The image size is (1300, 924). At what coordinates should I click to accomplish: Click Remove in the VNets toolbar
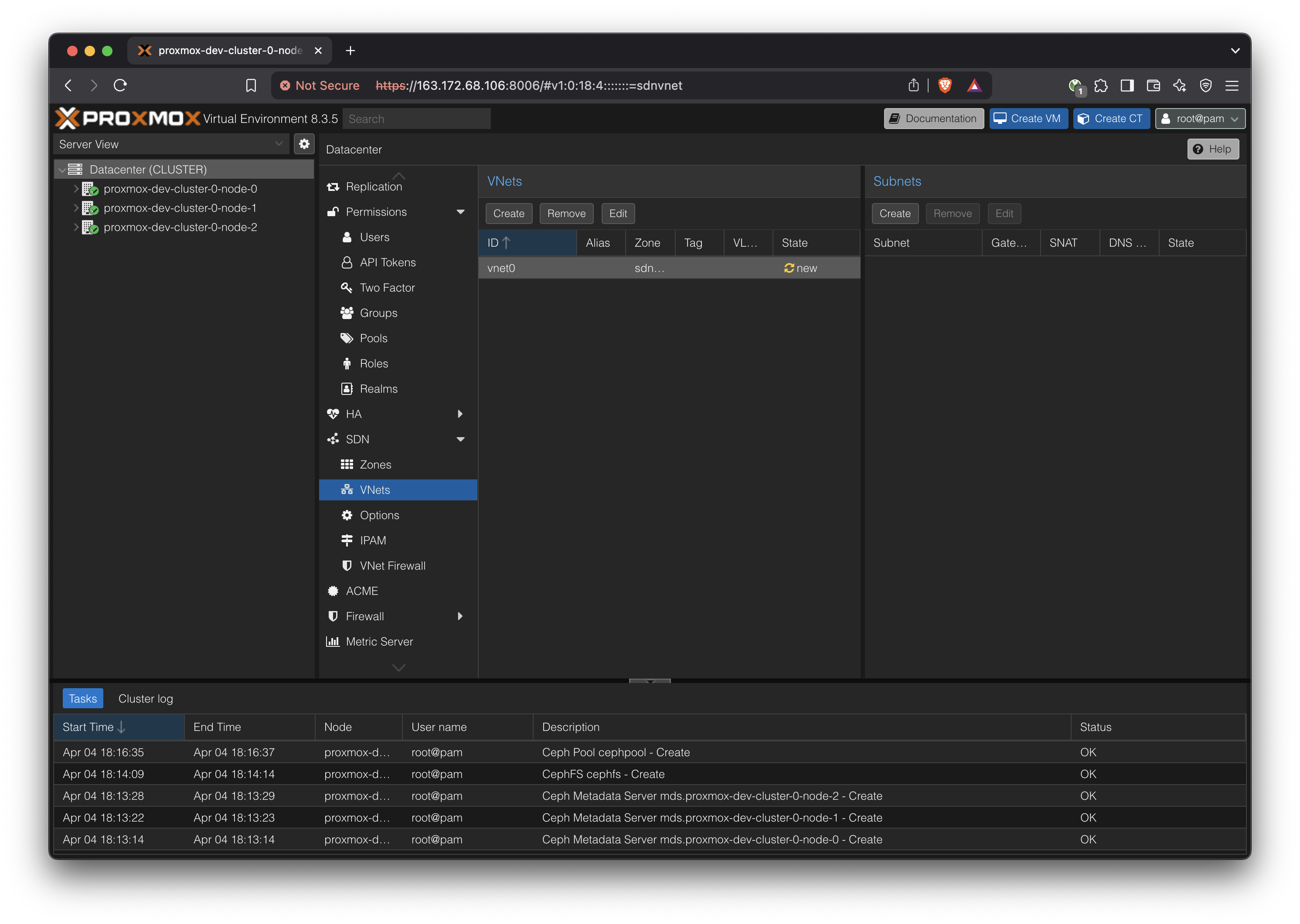point(566,214)
